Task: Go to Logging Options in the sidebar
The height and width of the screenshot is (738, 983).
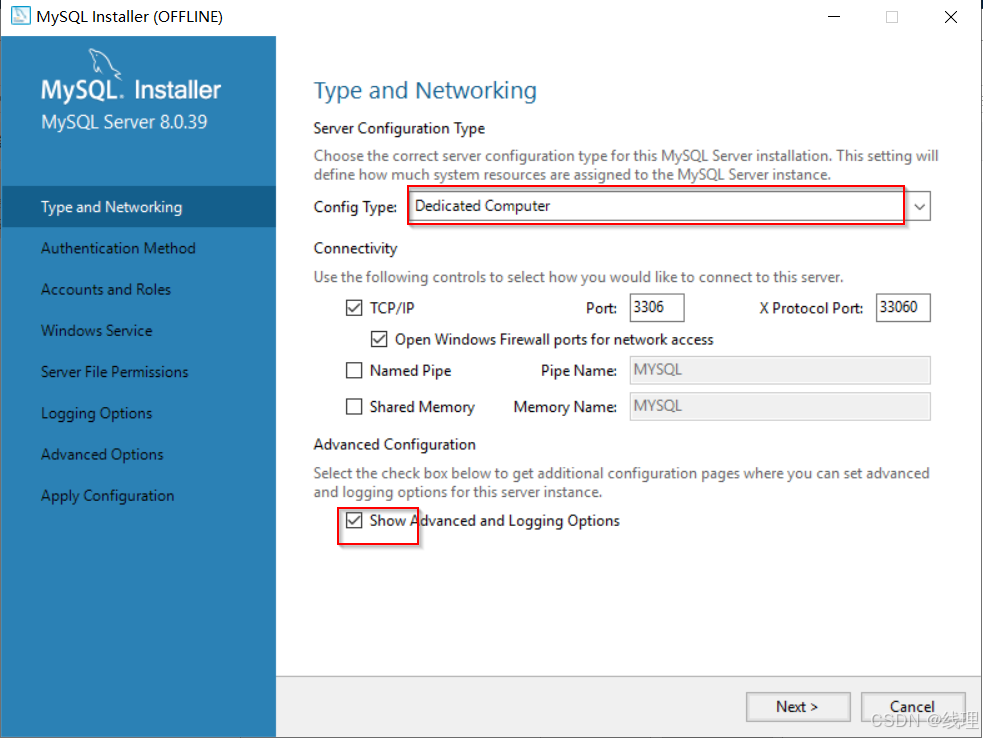Action: coord(96,413)
